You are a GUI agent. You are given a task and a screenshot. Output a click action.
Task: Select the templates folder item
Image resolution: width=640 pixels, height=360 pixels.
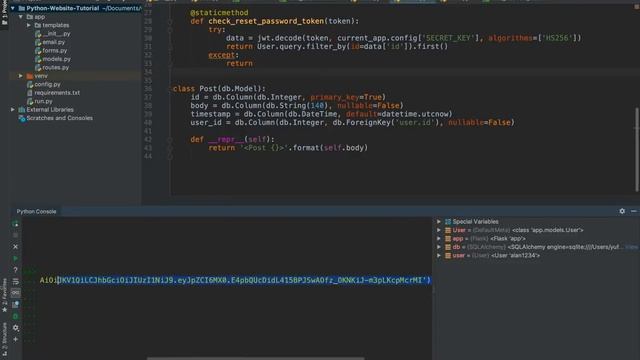coord(52,25)
